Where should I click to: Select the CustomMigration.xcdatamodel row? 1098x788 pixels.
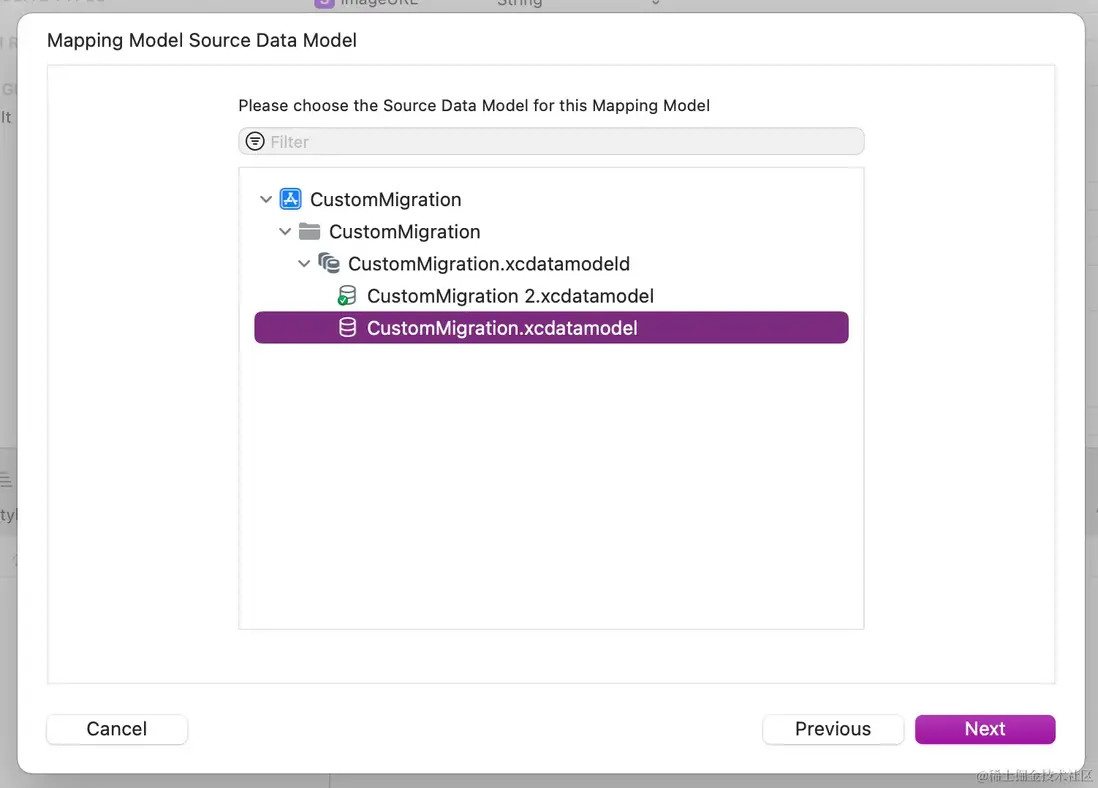(x=502, y=328)
